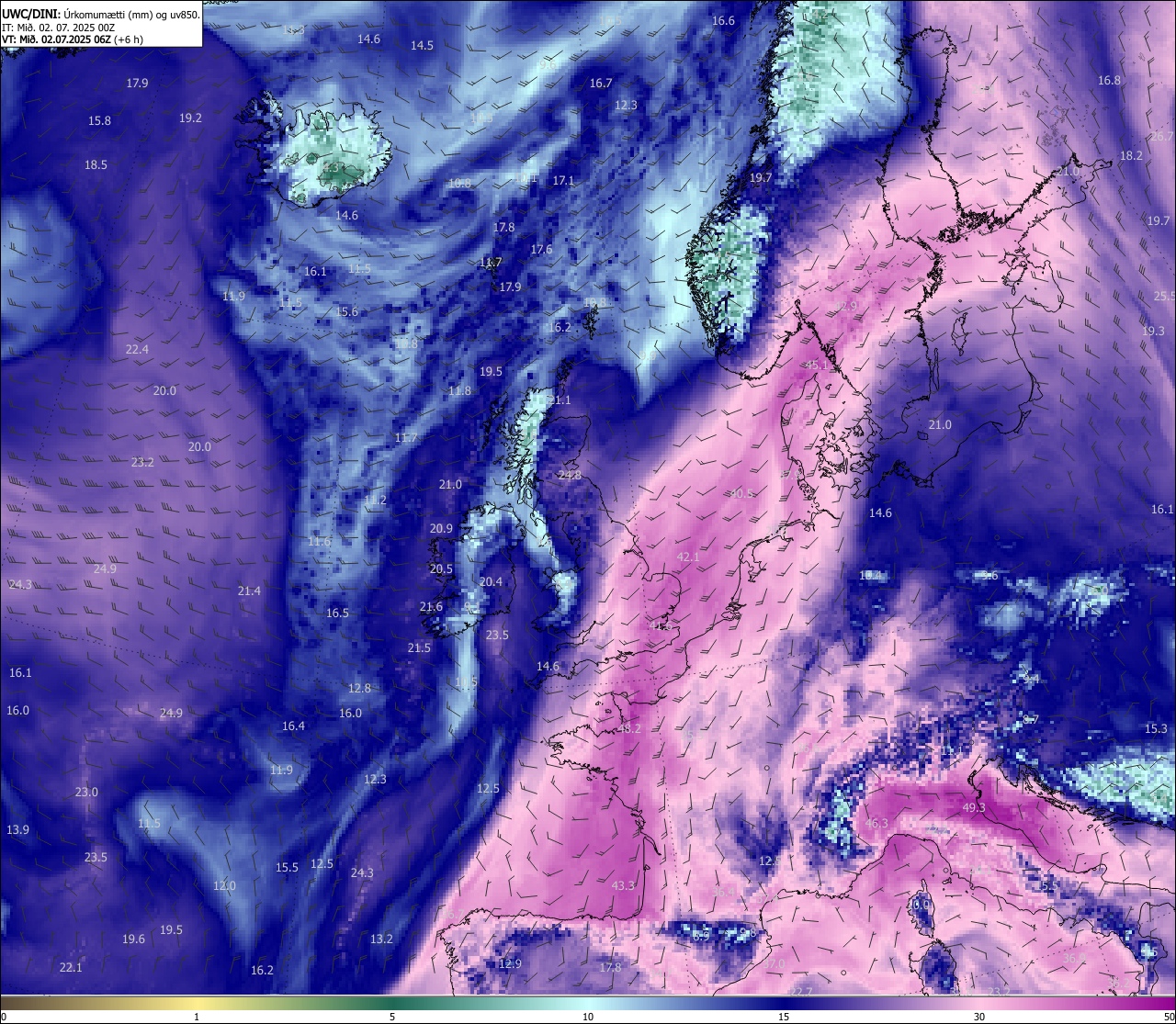Click the 40.5 value over the North Sea
Image resolution: width=1176 pixels, height=1024 pixels.
point(741,493)
